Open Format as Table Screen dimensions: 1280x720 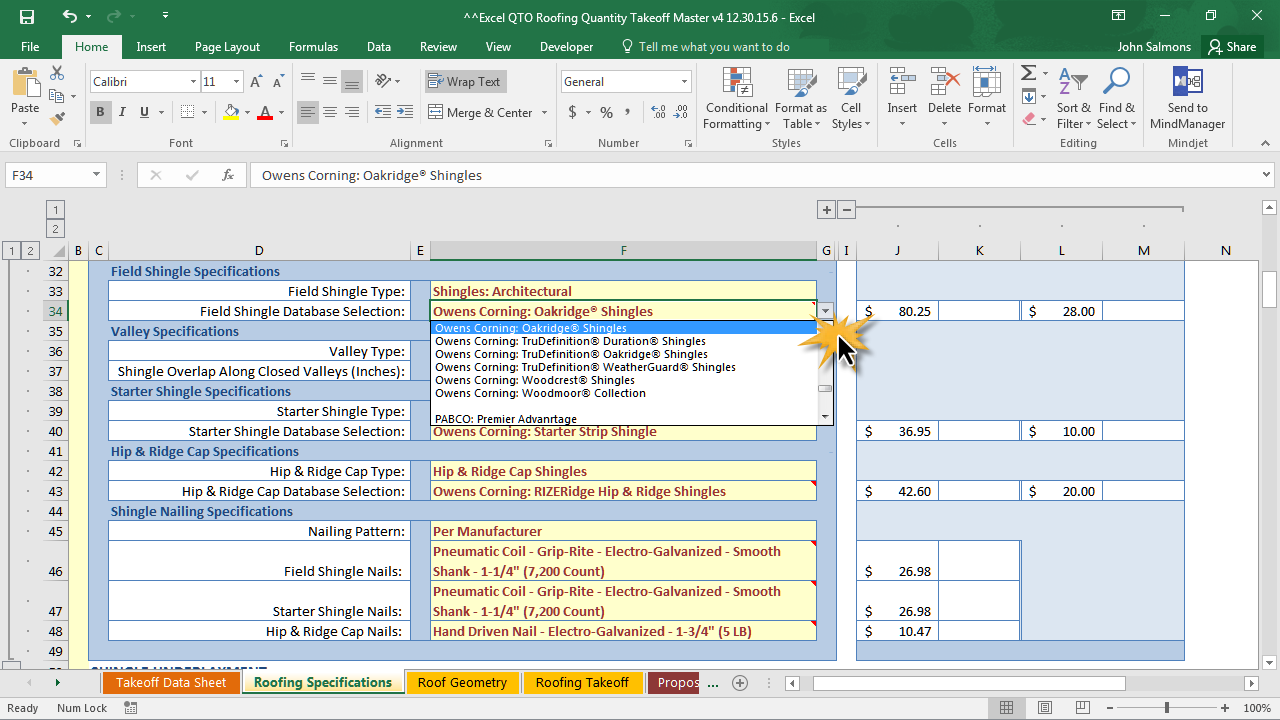[800, 98]
